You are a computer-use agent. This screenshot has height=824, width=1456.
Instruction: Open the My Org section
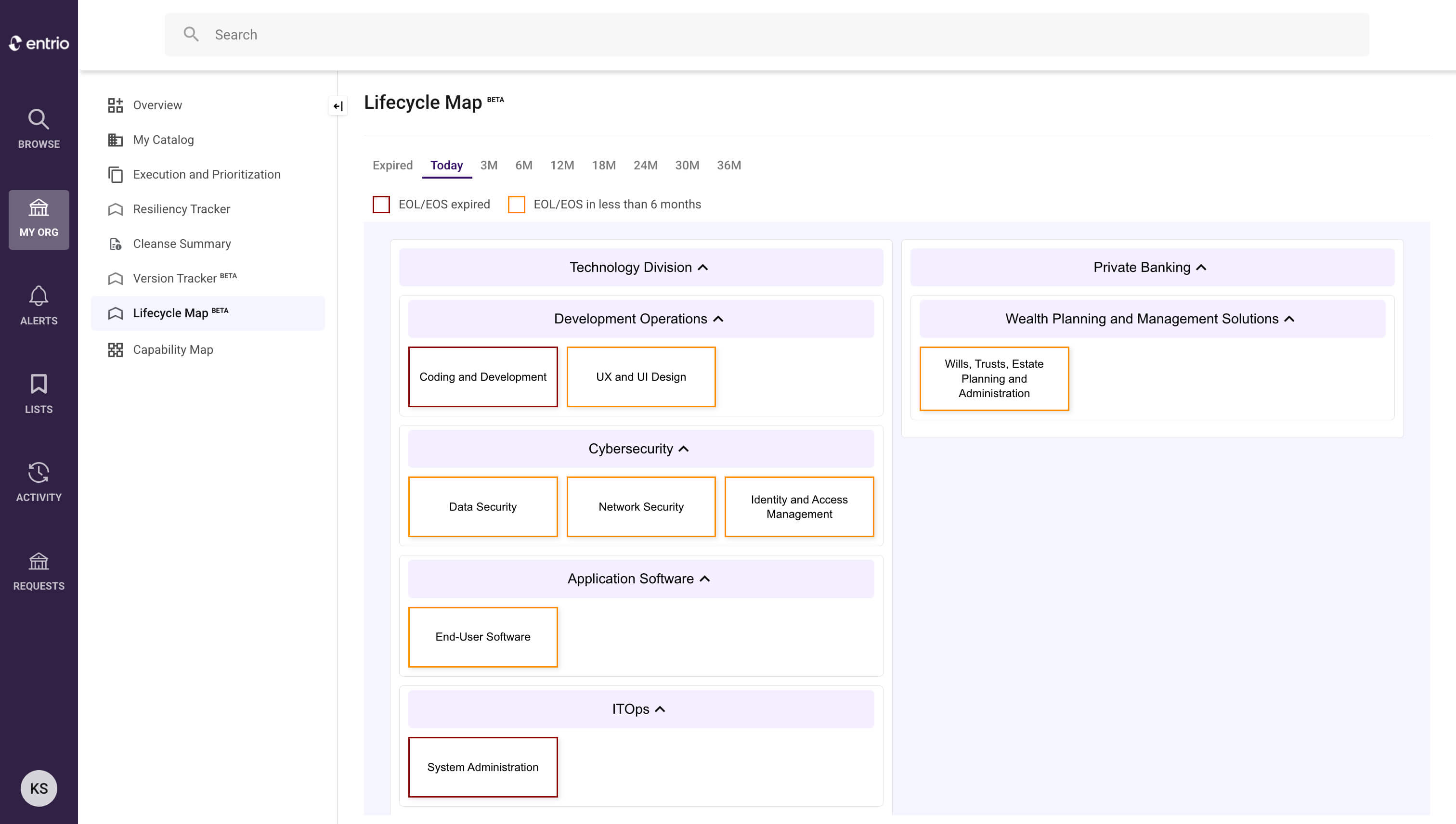point(39,219)
